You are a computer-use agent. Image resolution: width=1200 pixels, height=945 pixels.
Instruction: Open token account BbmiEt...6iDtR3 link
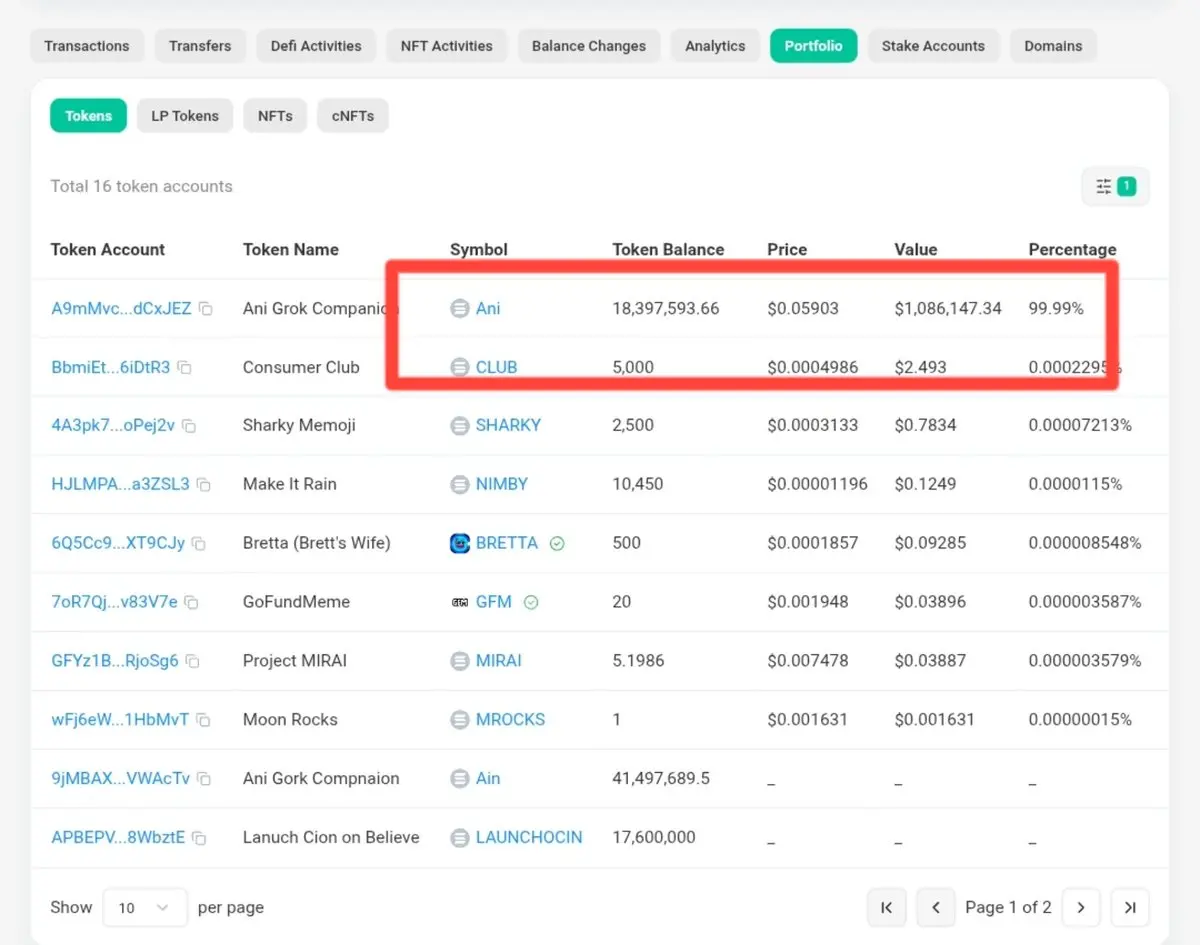click(111, 367)
